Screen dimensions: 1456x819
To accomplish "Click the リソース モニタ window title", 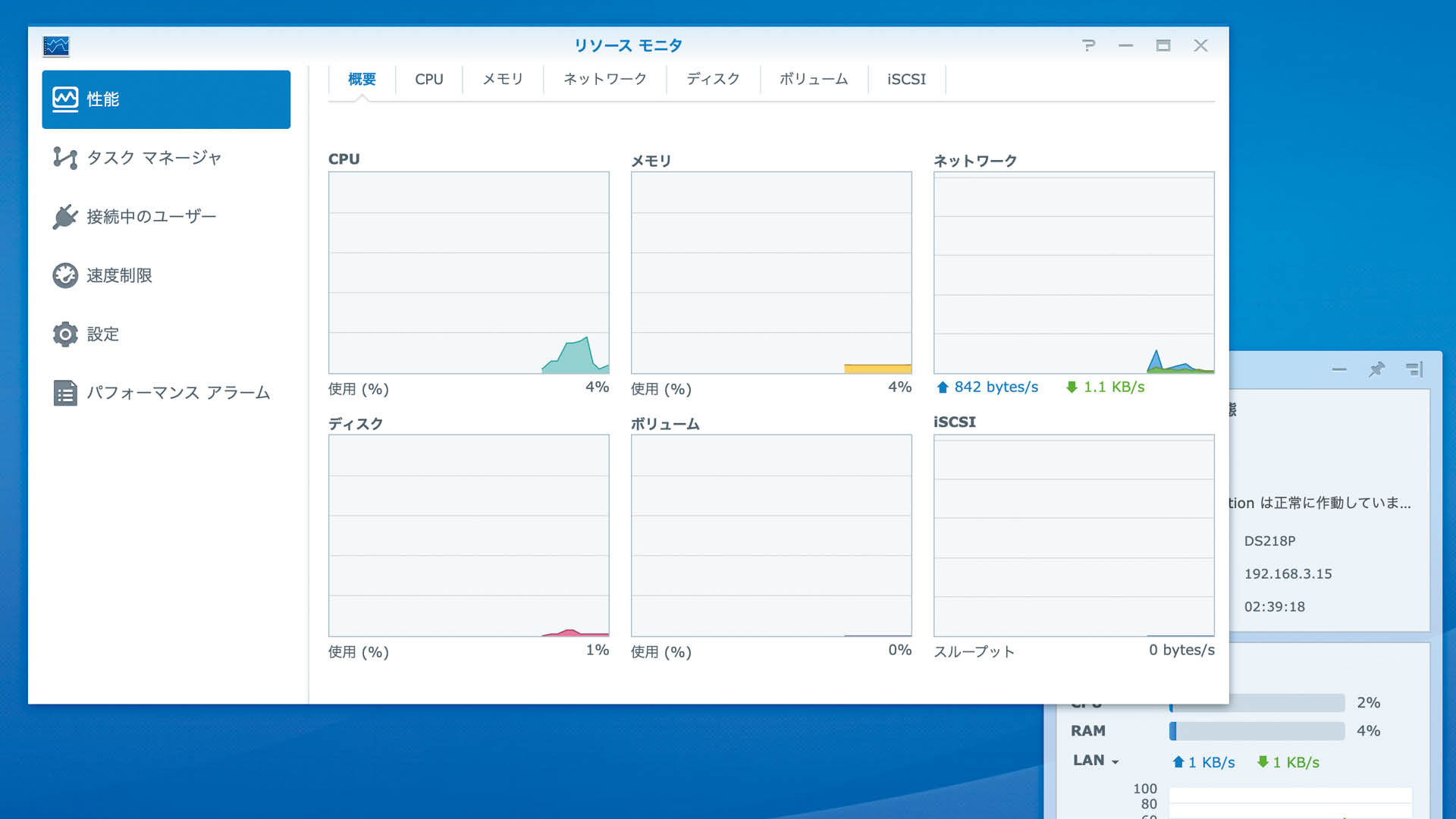I will [x=628, y=45].
